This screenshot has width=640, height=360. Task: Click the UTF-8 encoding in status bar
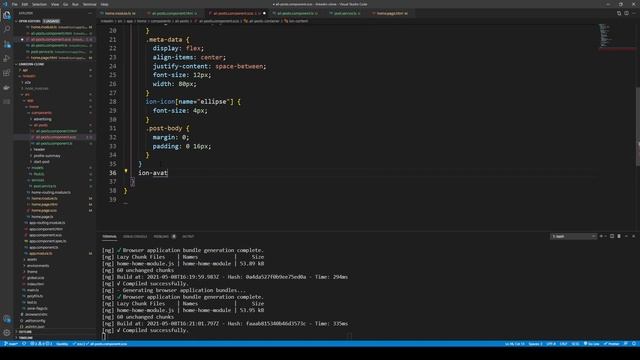point(551,344)
